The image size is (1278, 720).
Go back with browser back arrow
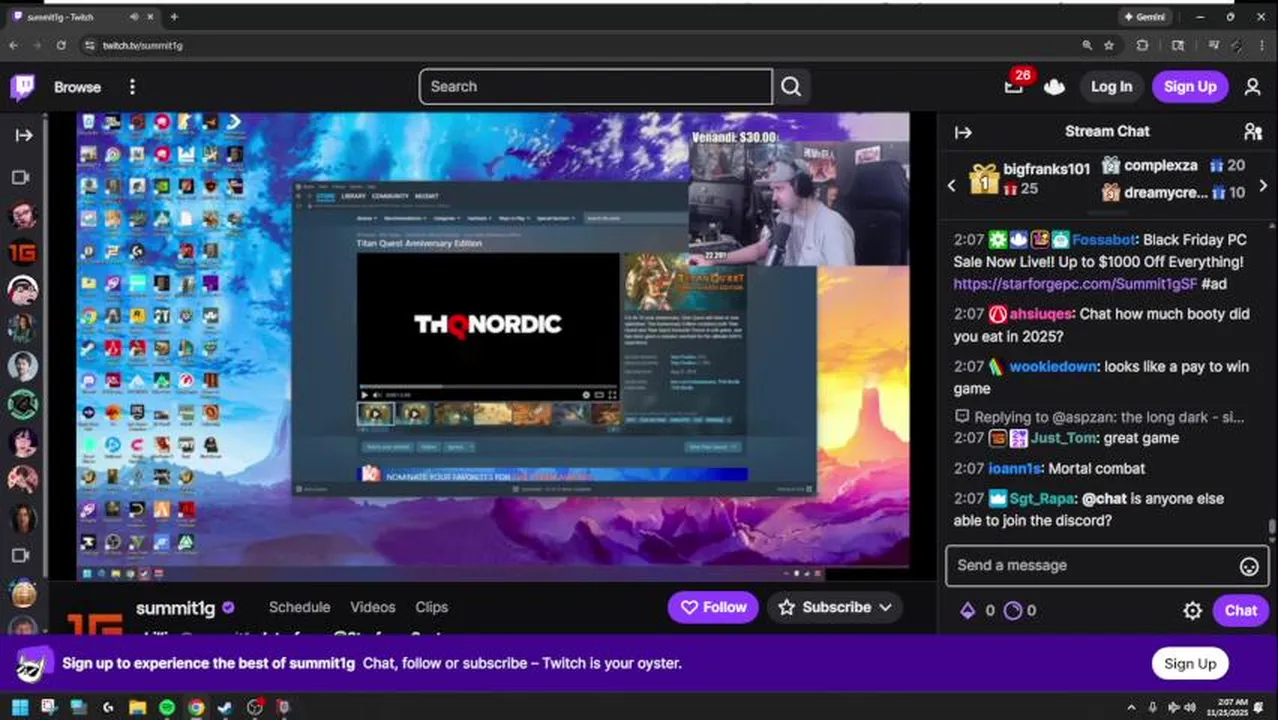click(x=14, y=45)
